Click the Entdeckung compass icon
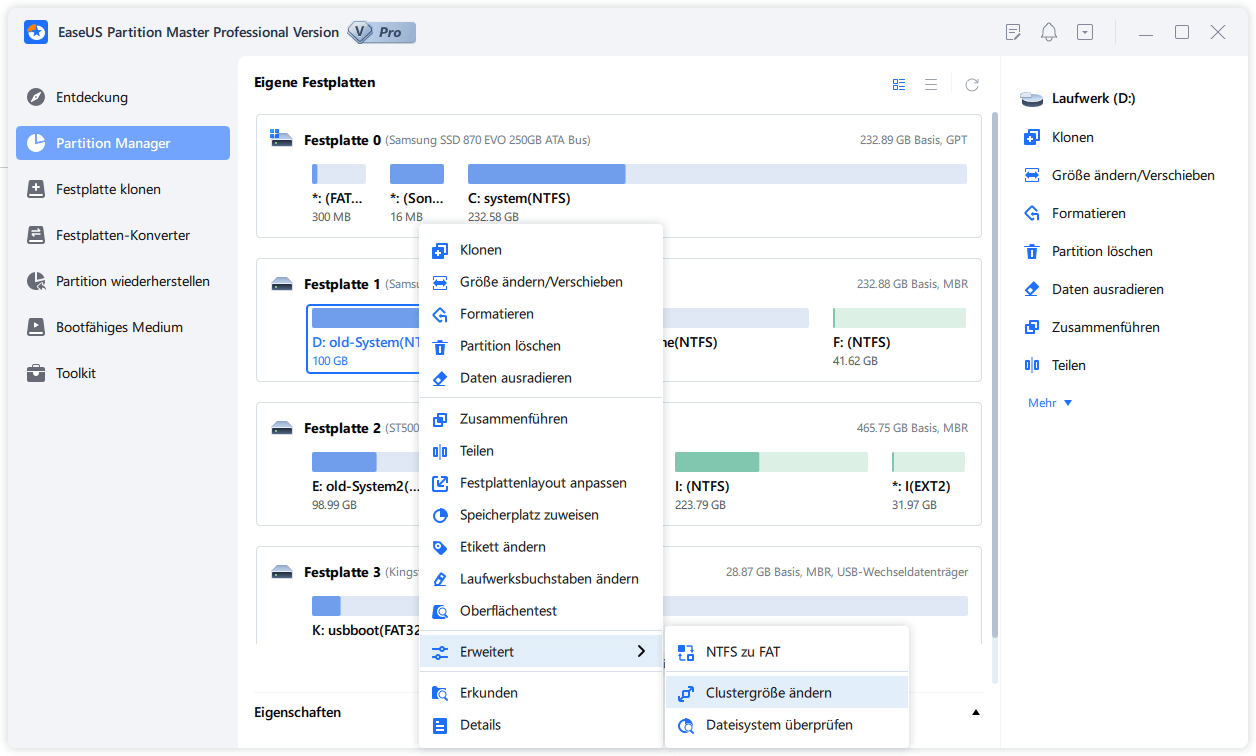The width and height of the screenshot is (1256, 756). click(x=36, y=97)
